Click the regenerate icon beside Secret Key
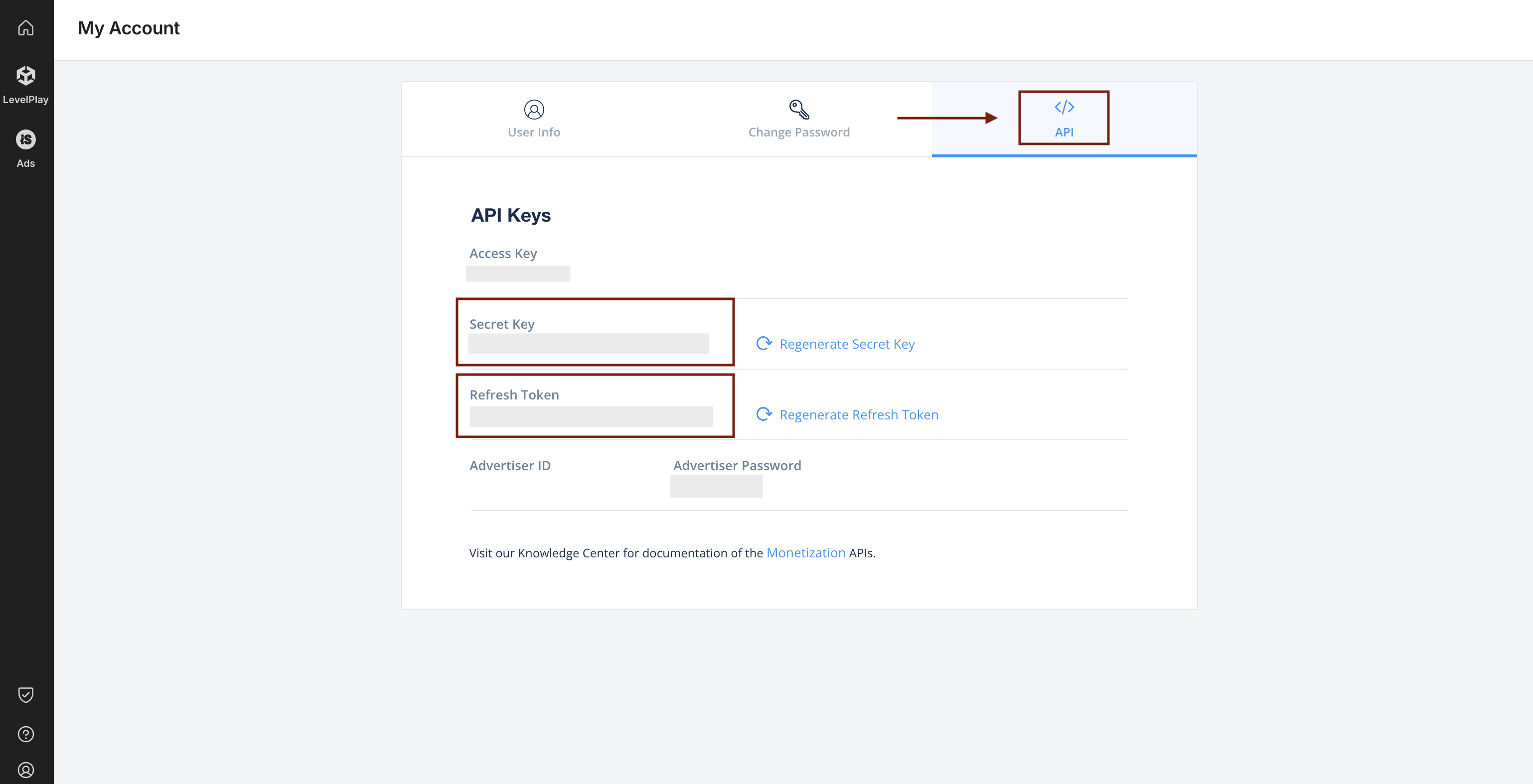 coord(764,343)
